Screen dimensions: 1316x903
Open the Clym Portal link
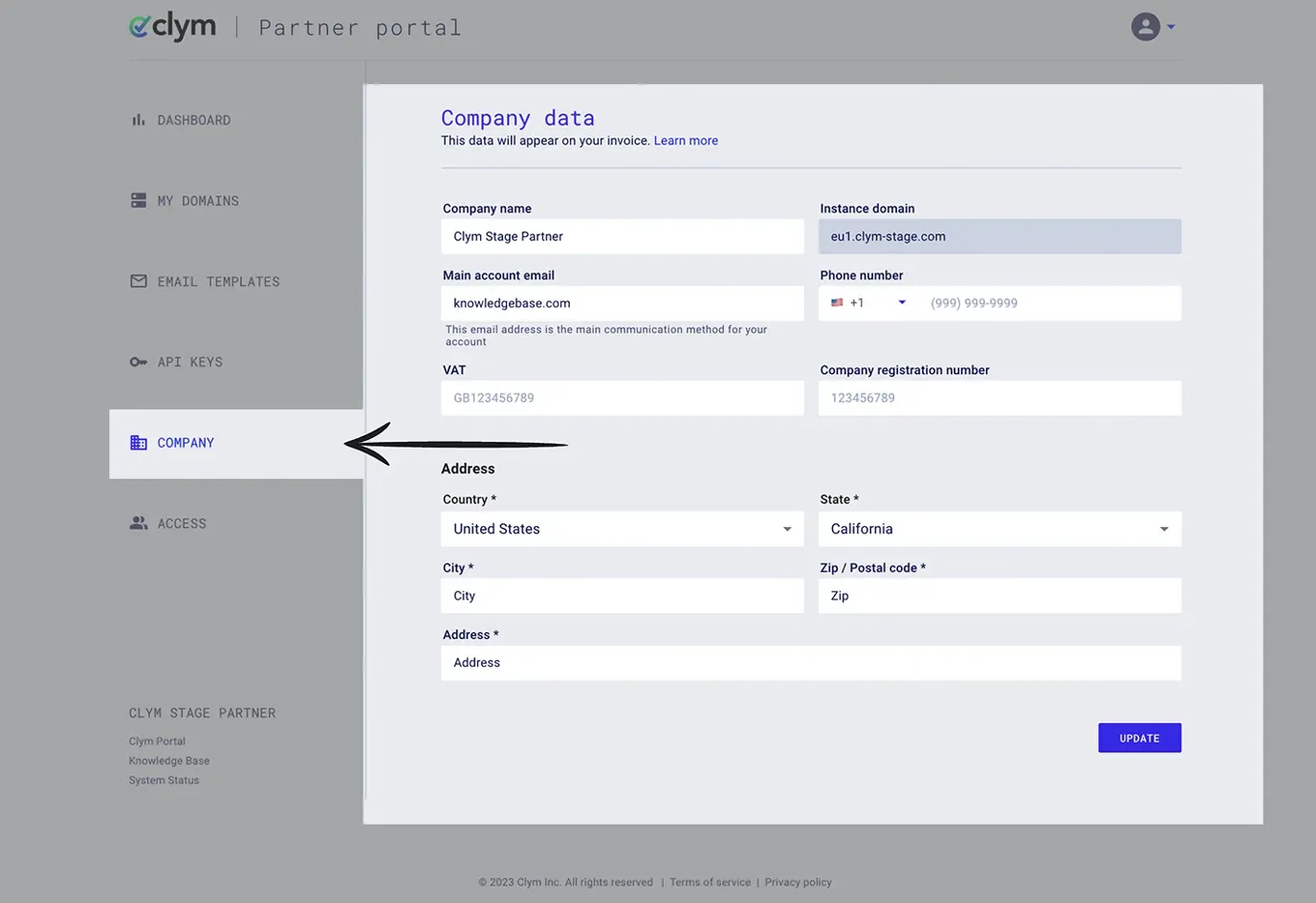pos(157,741)
